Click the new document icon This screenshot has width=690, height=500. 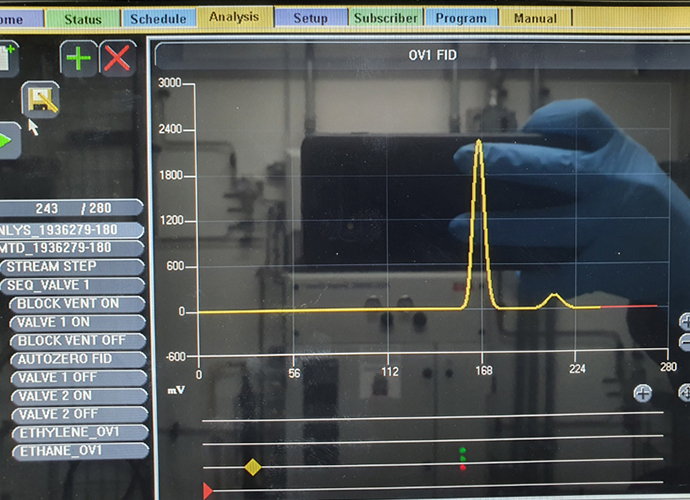tap(8, 58)
